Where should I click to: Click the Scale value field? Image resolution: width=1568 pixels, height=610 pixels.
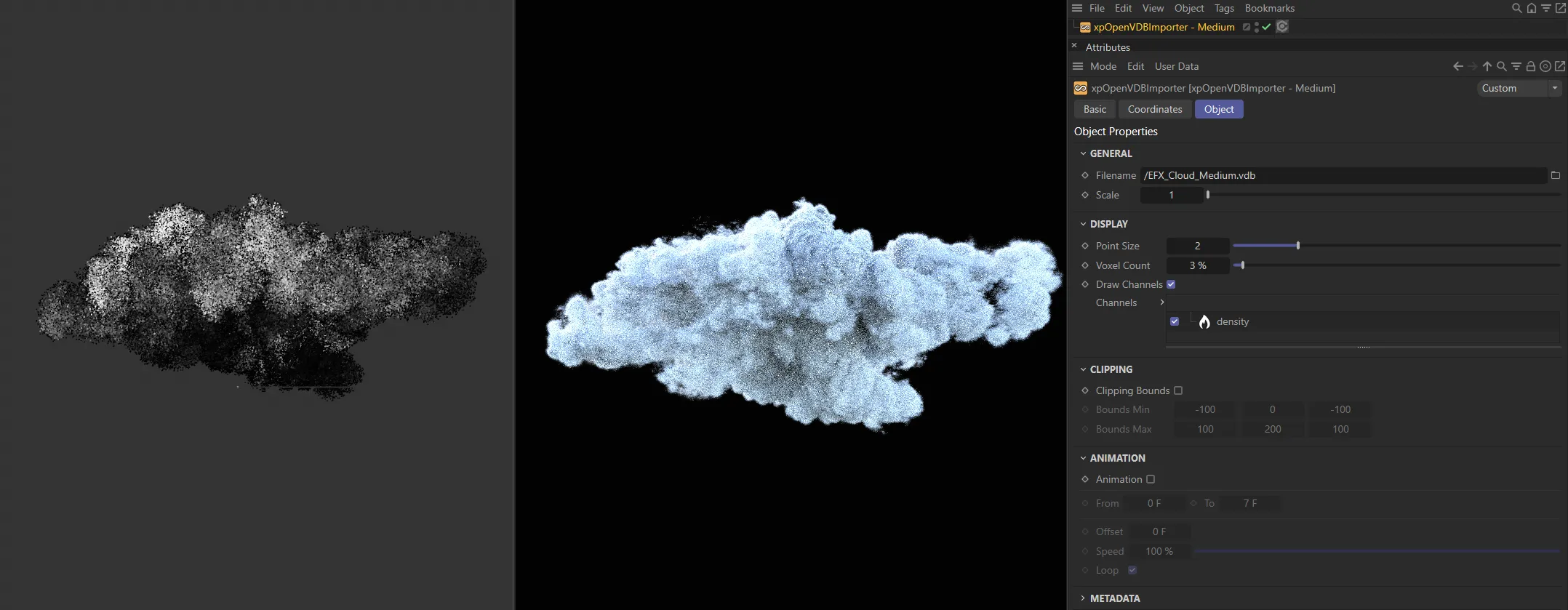[x=1171, y=195]
